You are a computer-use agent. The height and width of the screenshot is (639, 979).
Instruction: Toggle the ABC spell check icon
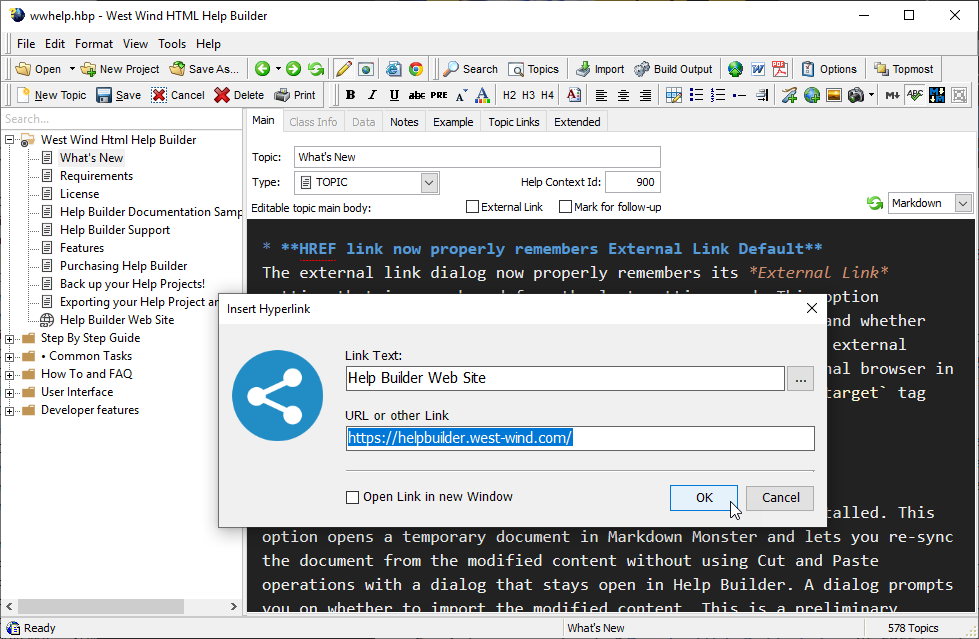click(x=915, y=95)
